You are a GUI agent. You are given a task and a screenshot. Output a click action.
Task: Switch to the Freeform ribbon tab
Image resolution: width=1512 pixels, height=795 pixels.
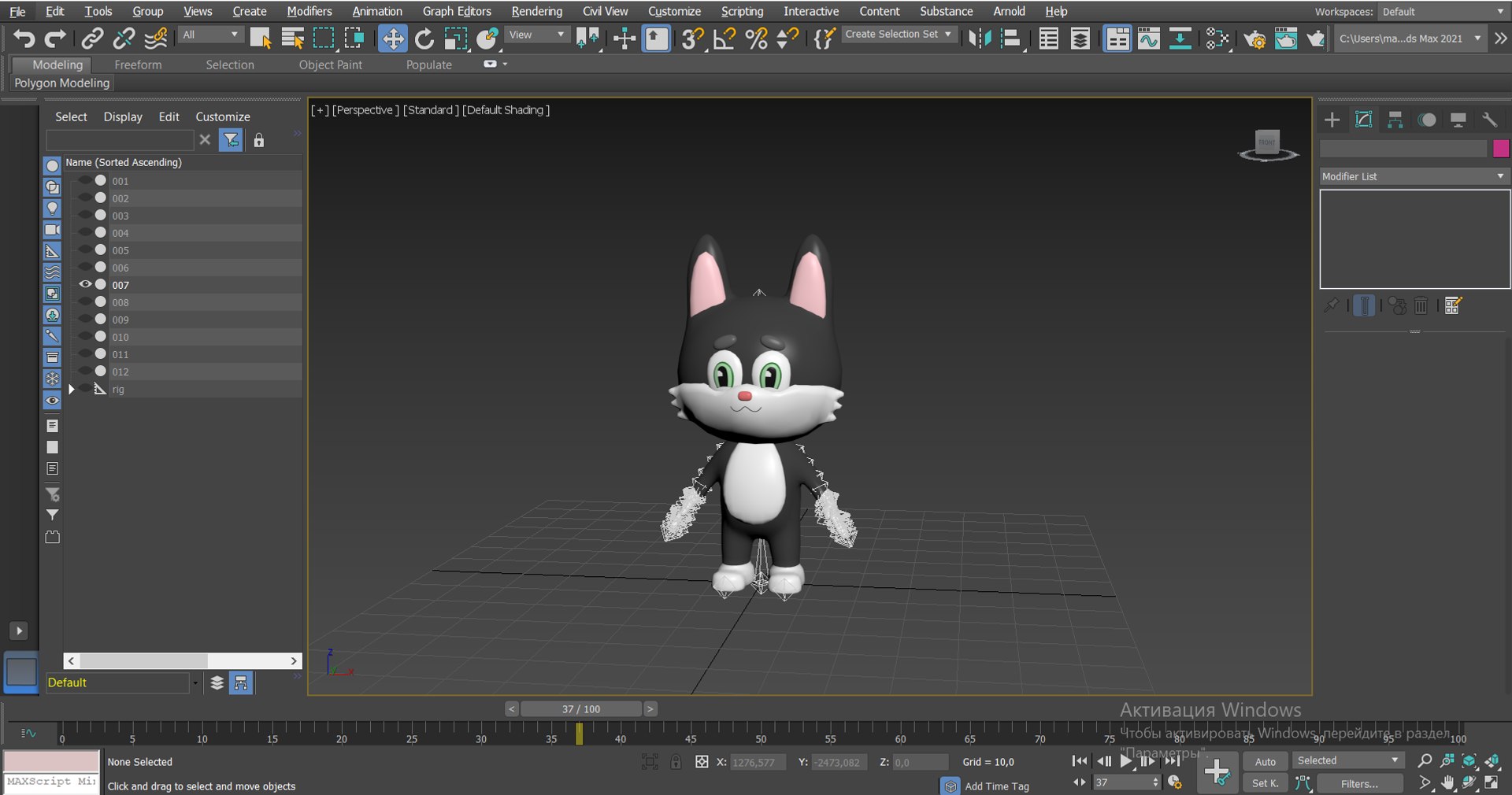click(x=138, y=65)
